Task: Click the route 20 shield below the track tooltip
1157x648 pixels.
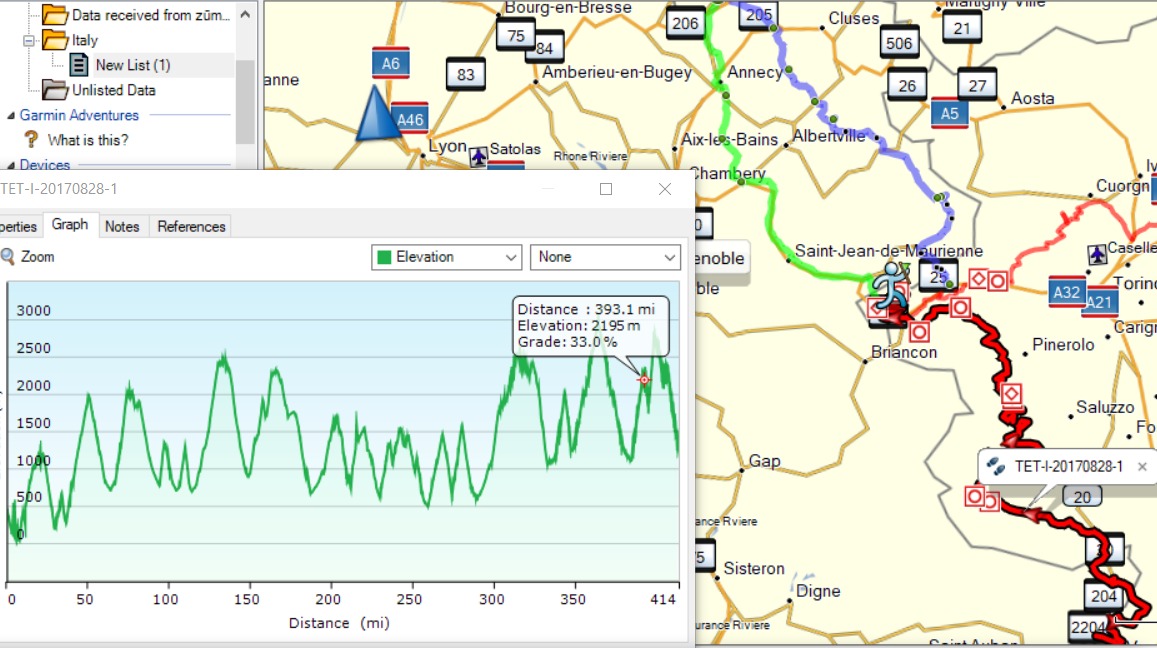Action: 1082,497
